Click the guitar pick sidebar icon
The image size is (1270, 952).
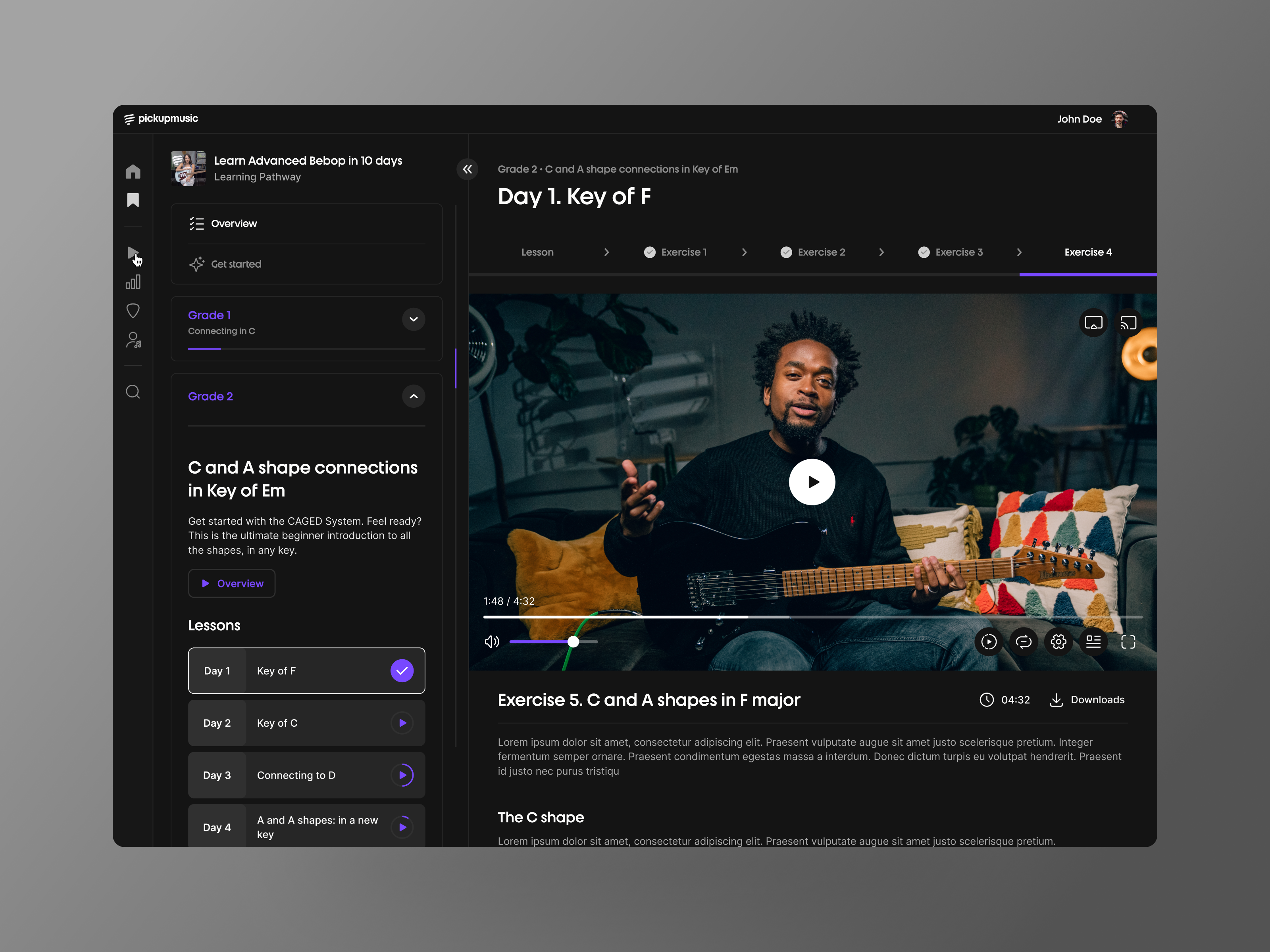[x=133, y=310]
